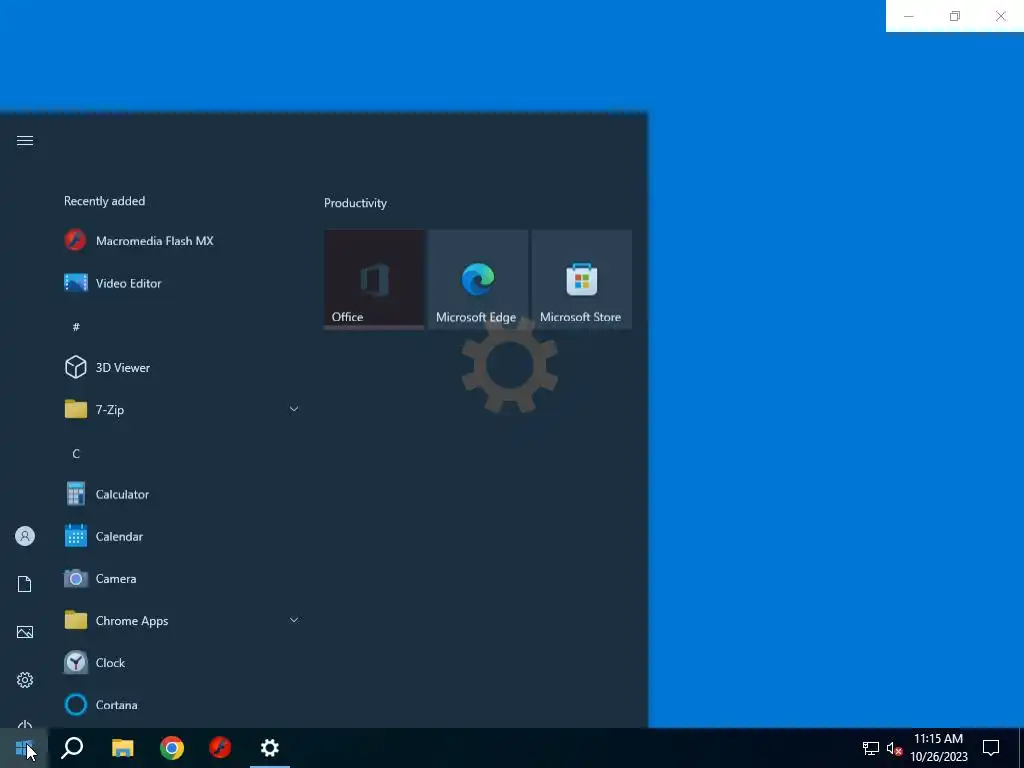Launch Google Chrome from the taskbar
Screen dimensions: 1024x768
click(172, 748)
